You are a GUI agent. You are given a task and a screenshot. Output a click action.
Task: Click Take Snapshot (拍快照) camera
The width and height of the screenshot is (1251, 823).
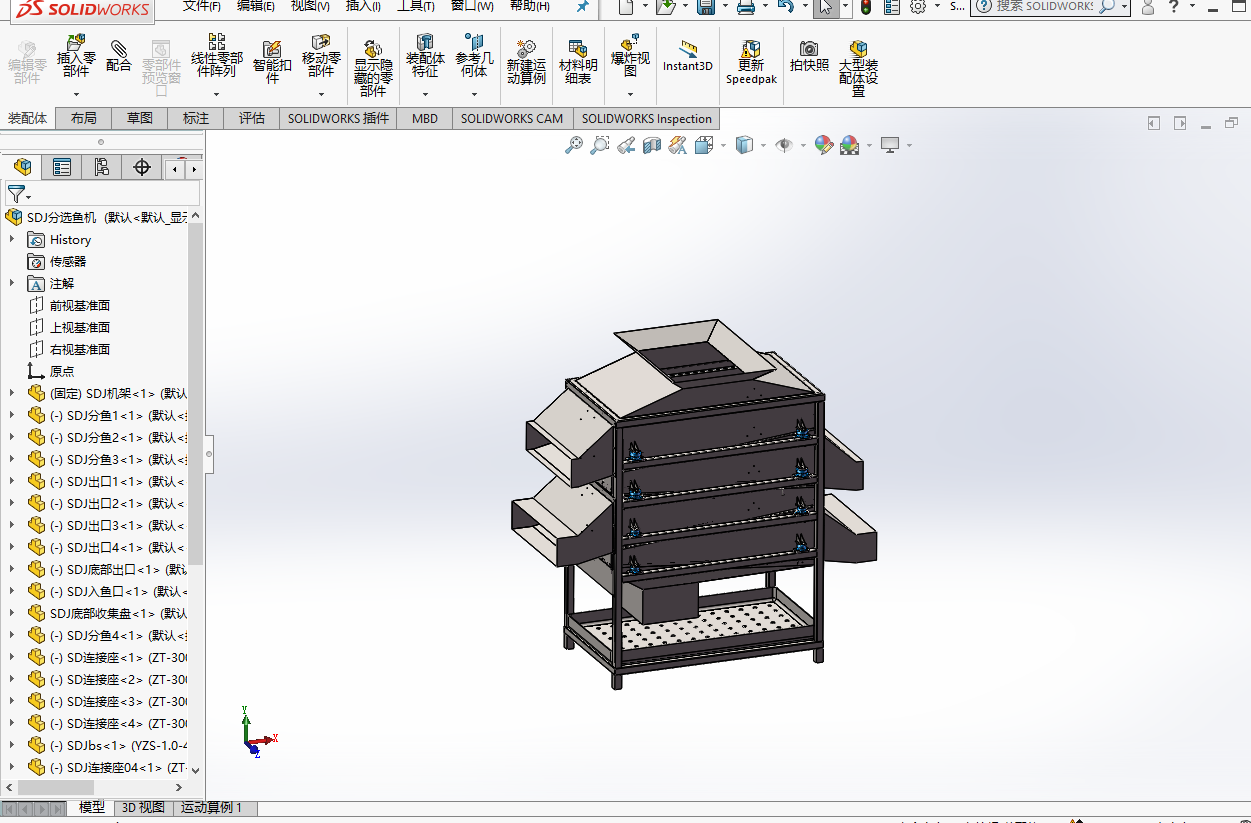point(809,56)
